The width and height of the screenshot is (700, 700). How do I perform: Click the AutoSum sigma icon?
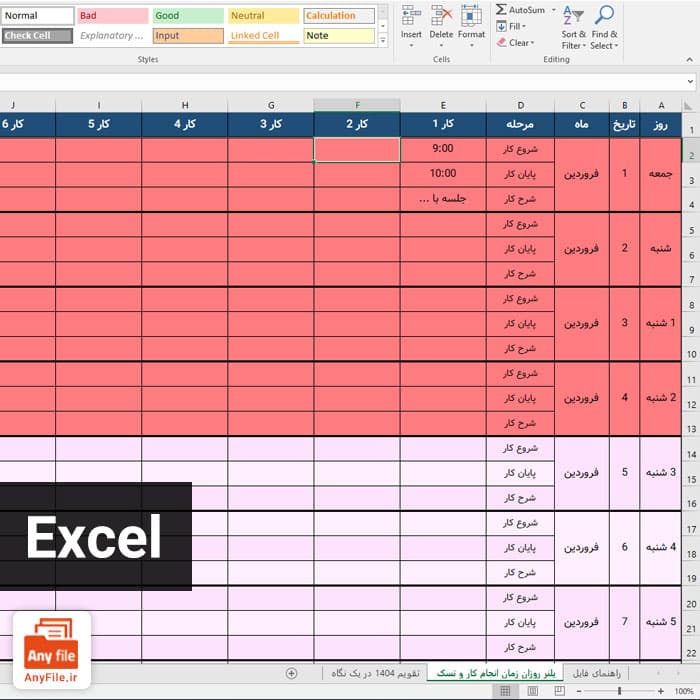pyautogui.click(x=501, y=9)
